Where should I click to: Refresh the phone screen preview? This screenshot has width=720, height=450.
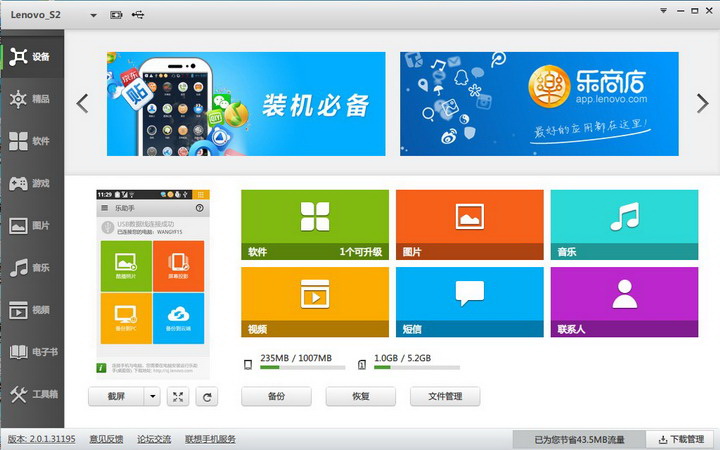[x=207, y=397]
